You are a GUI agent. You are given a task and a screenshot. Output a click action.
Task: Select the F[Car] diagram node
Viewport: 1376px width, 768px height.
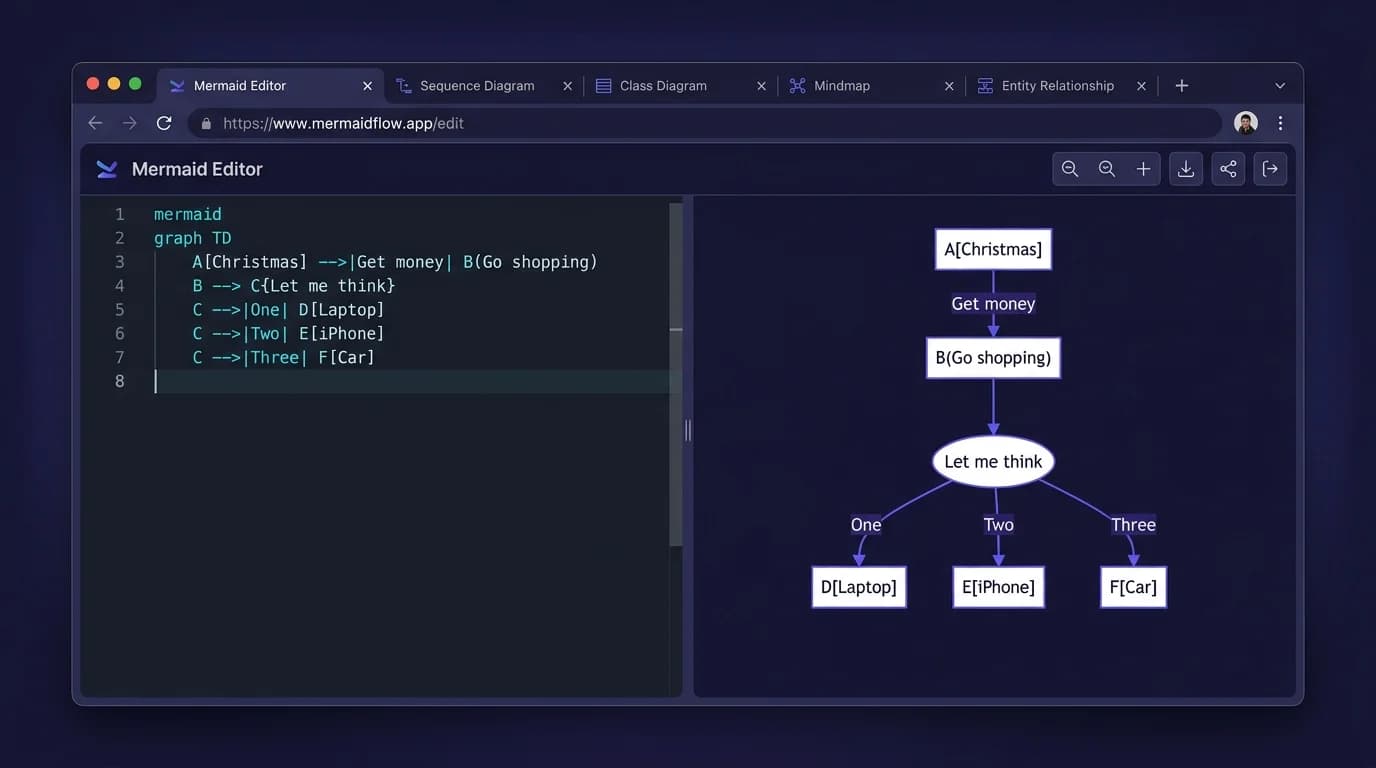coord(1133,587)
